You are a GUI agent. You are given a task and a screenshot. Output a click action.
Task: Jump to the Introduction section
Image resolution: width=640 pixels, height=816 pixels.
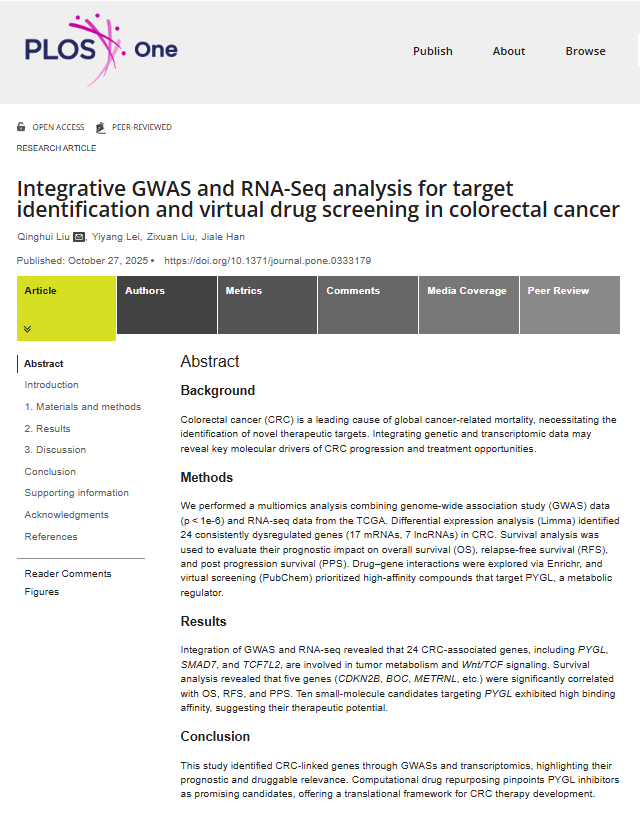pos(52,385)
